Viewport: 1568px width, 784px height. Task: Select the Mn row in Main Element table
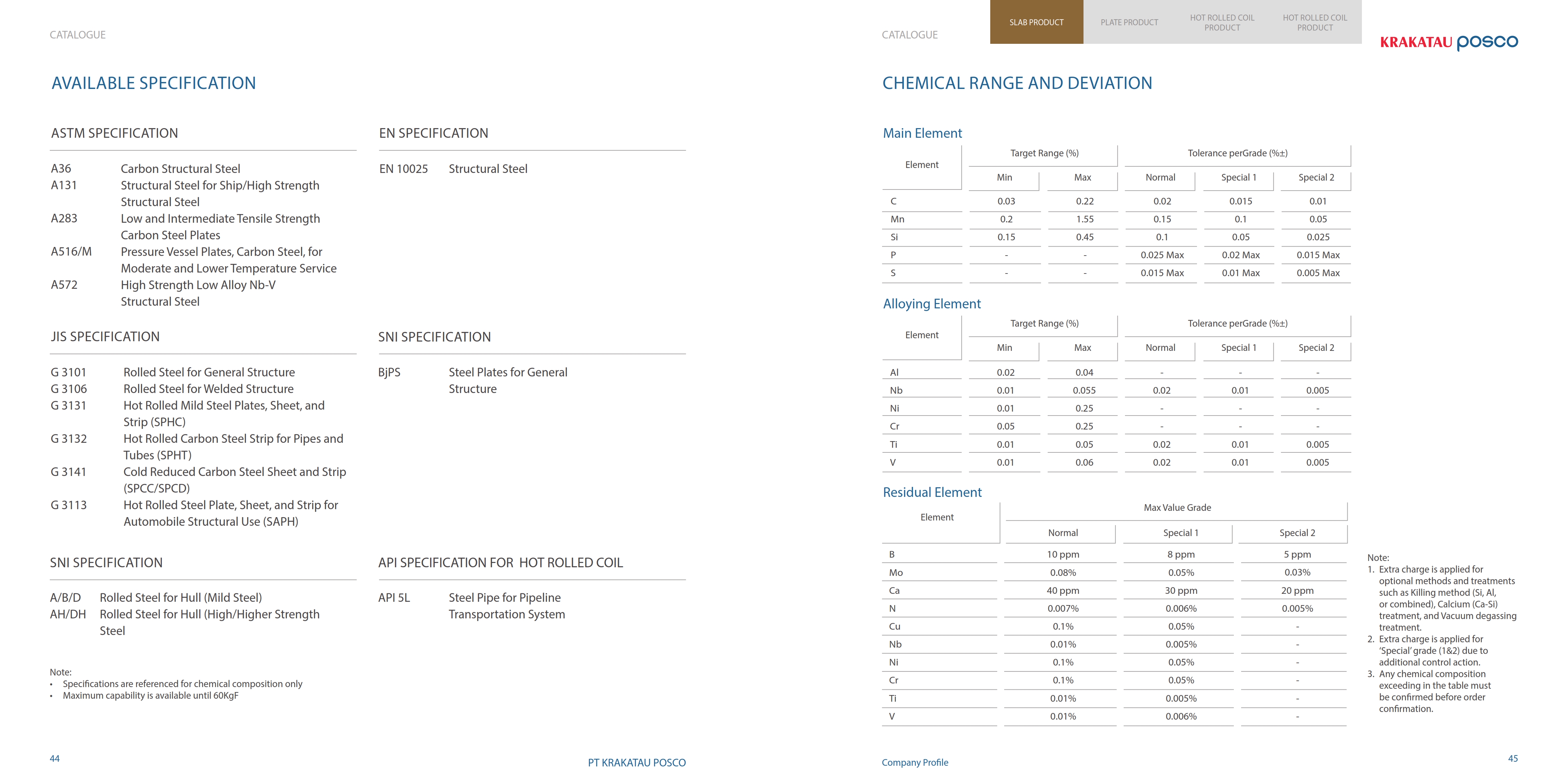point(1116,219)
